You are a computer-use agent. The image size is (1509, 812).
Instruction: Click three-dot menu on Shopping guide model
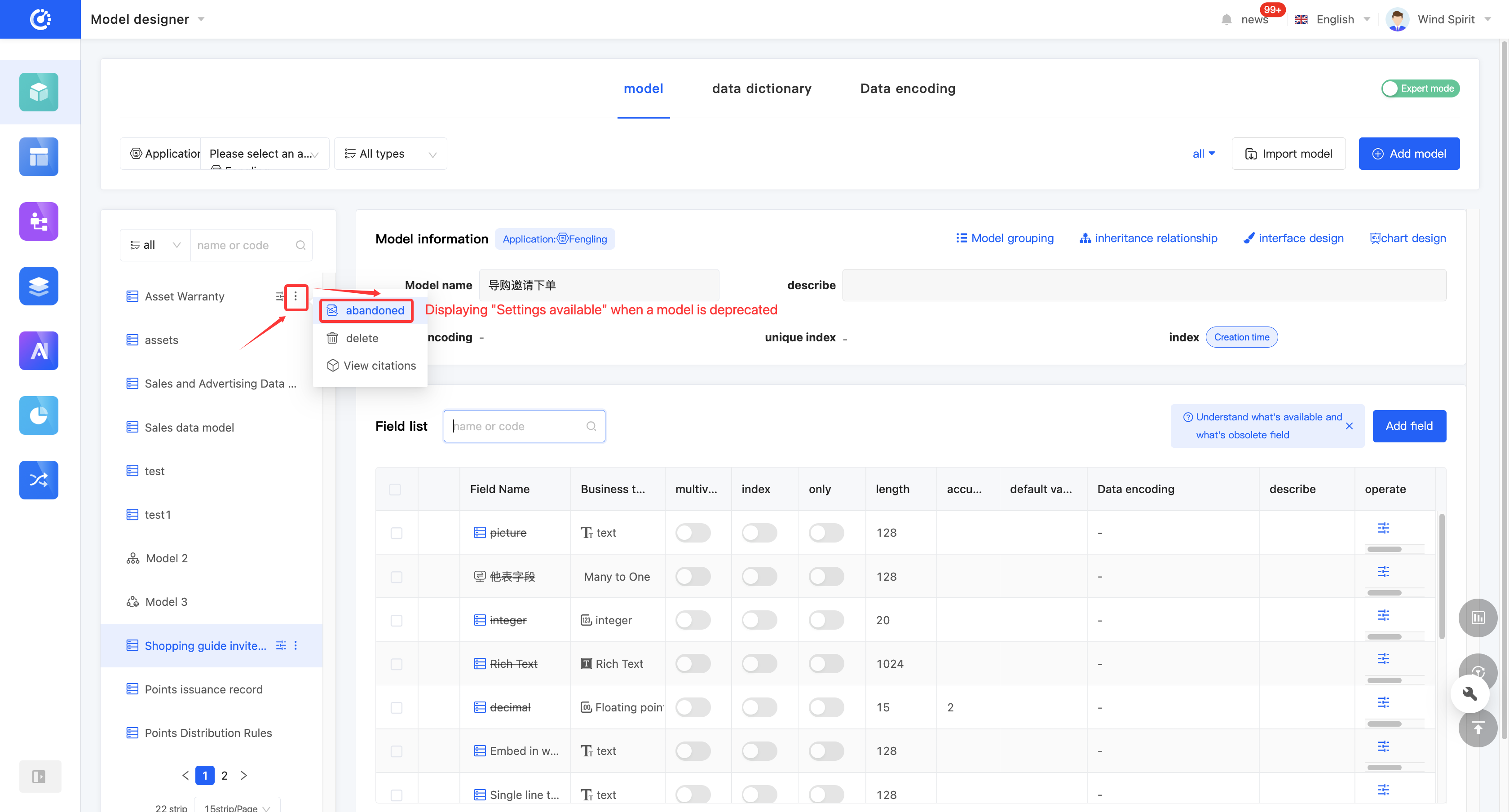click(296, 645)
